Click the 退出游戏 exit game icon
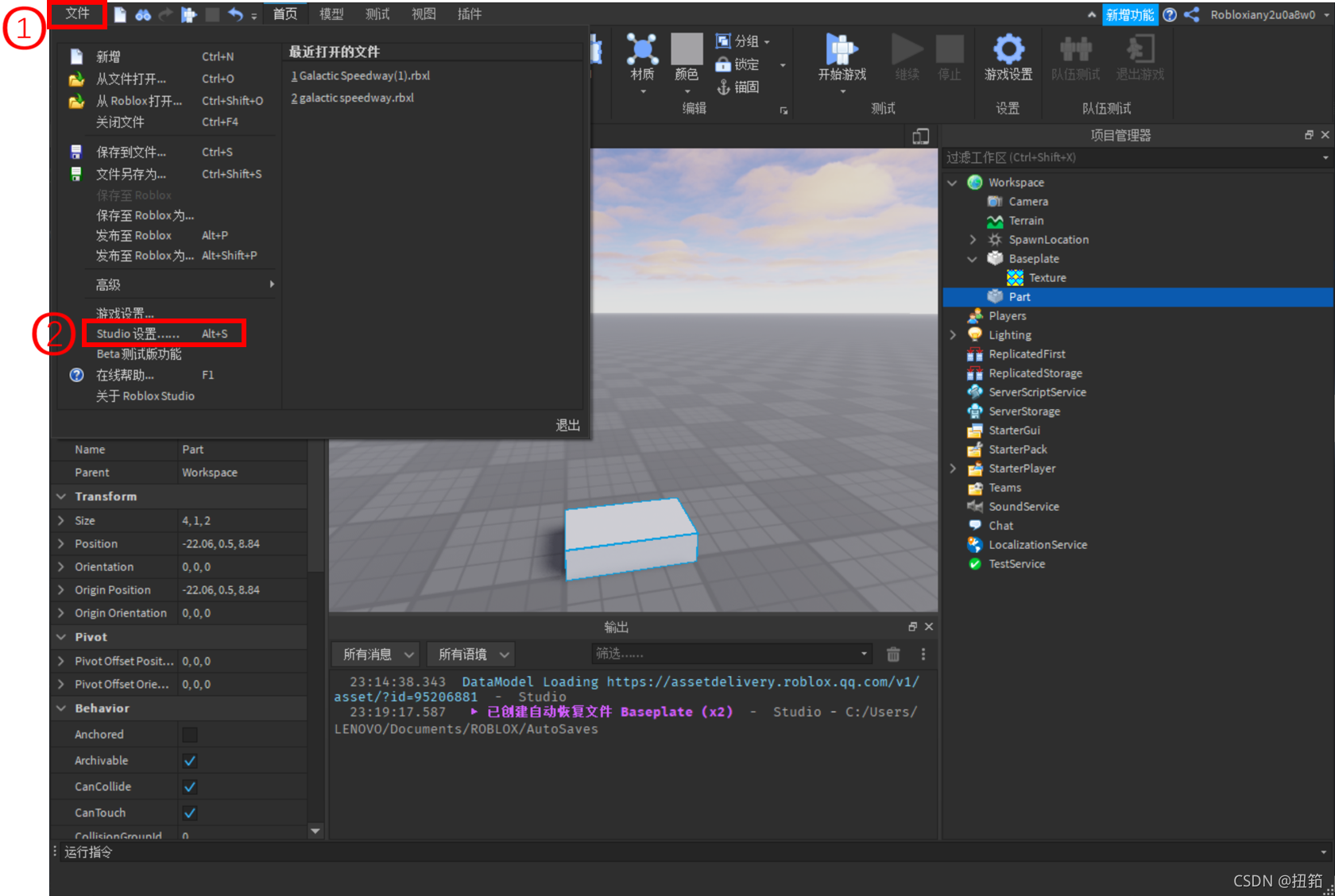 coord(1140,49)
